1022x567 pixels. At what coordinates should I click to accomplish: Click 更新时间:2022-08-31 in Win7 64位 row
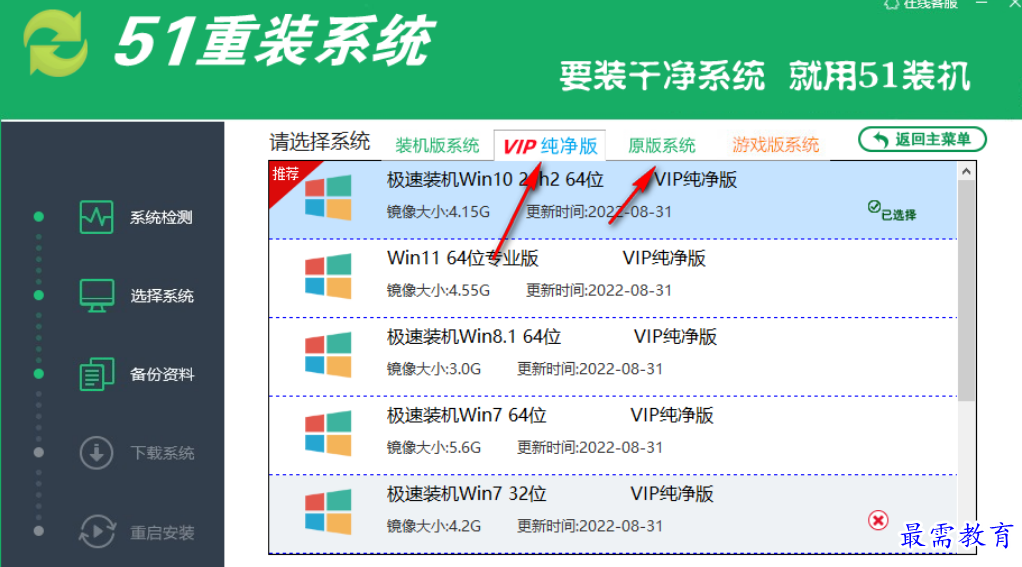click(590, 447)
